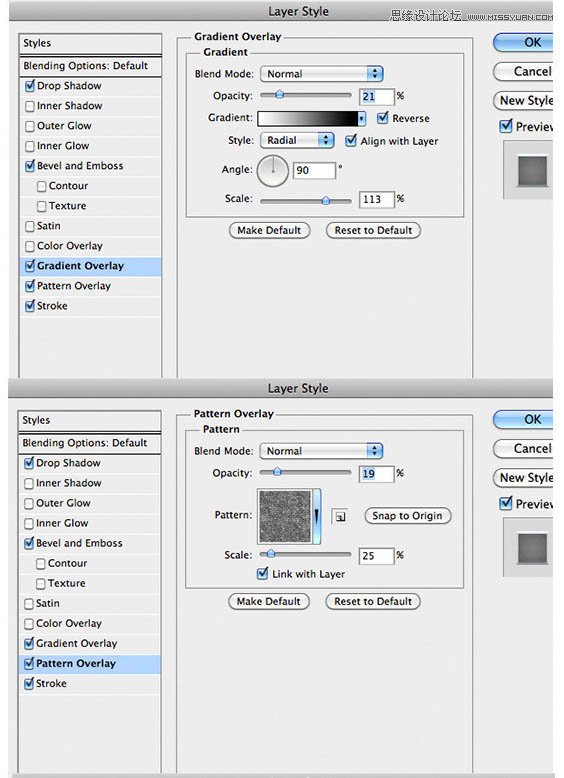
Task: Select Blending Options: Default in Gradient Overlay dialog
Action: [91, 66]
